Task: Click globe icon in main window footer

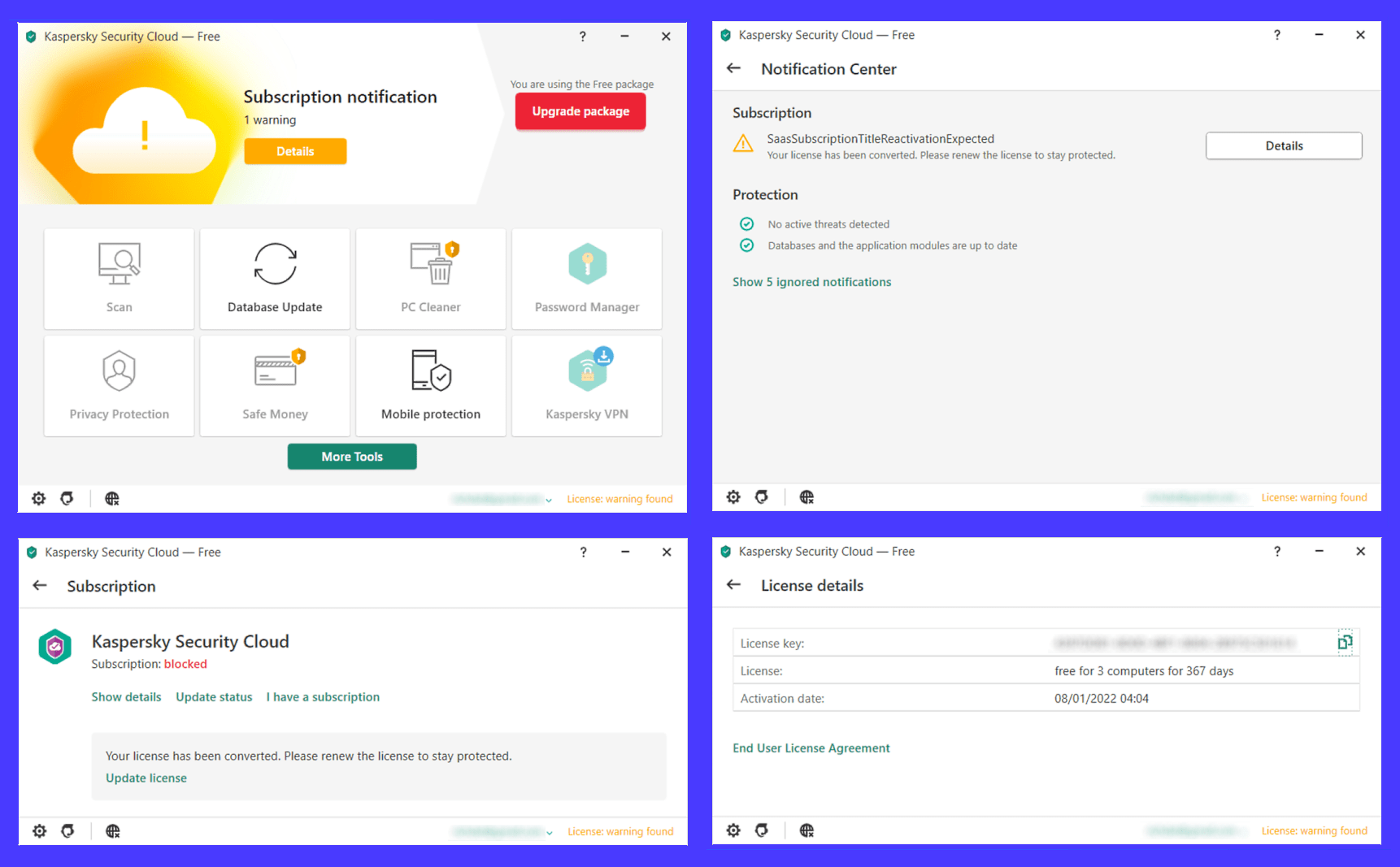Action: pyautogui.click(x=112, y=498)
